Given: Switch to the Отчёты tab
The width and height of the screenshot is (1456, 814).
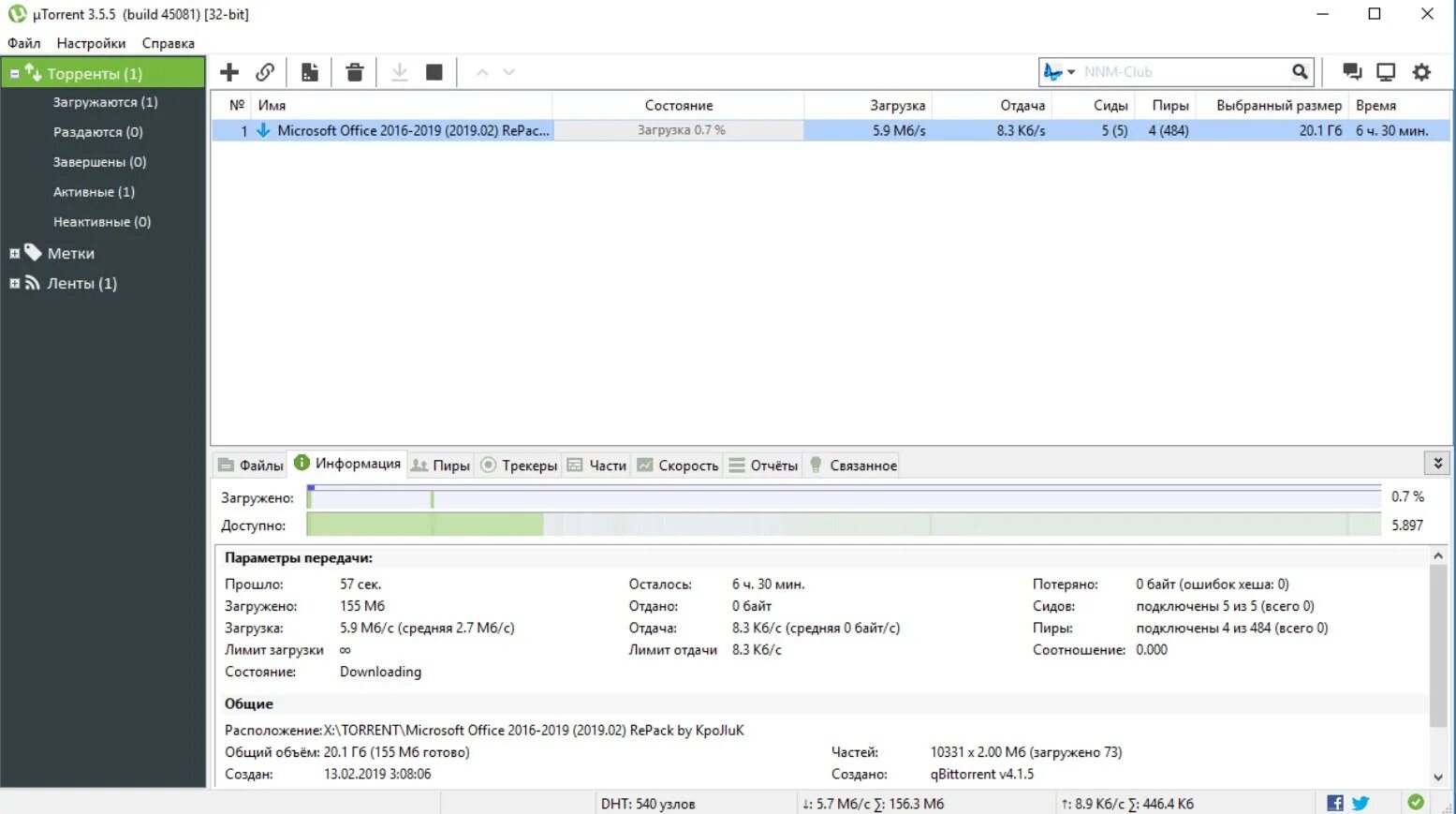Looking at the screenshot, I should tap(763, 465).
